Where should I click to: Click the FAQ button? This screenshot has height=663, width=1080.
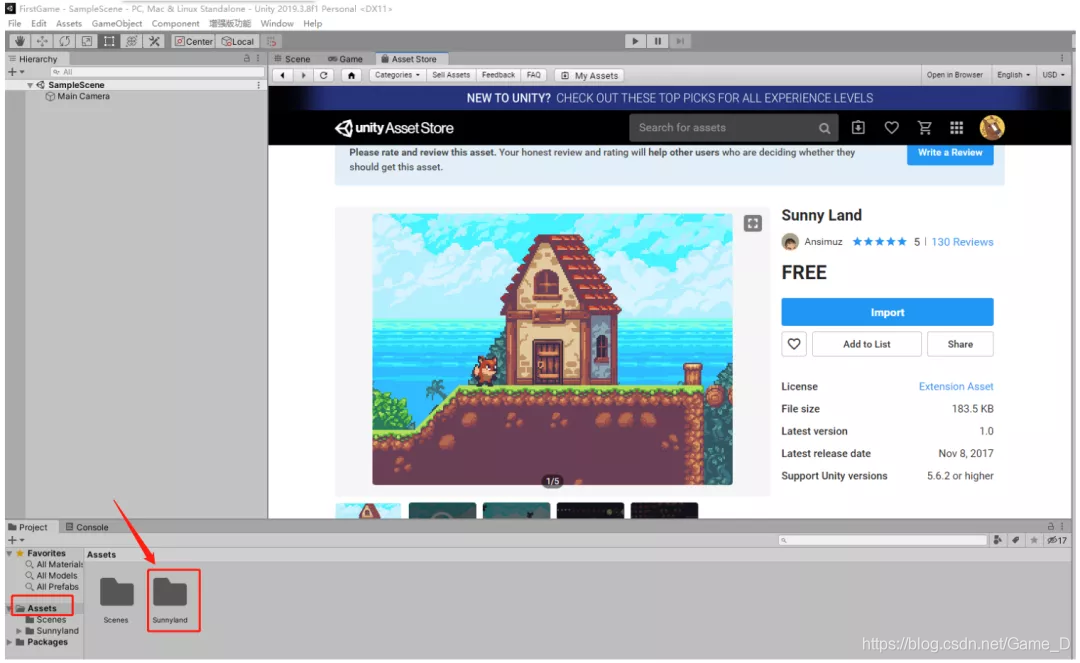(534, 76)
